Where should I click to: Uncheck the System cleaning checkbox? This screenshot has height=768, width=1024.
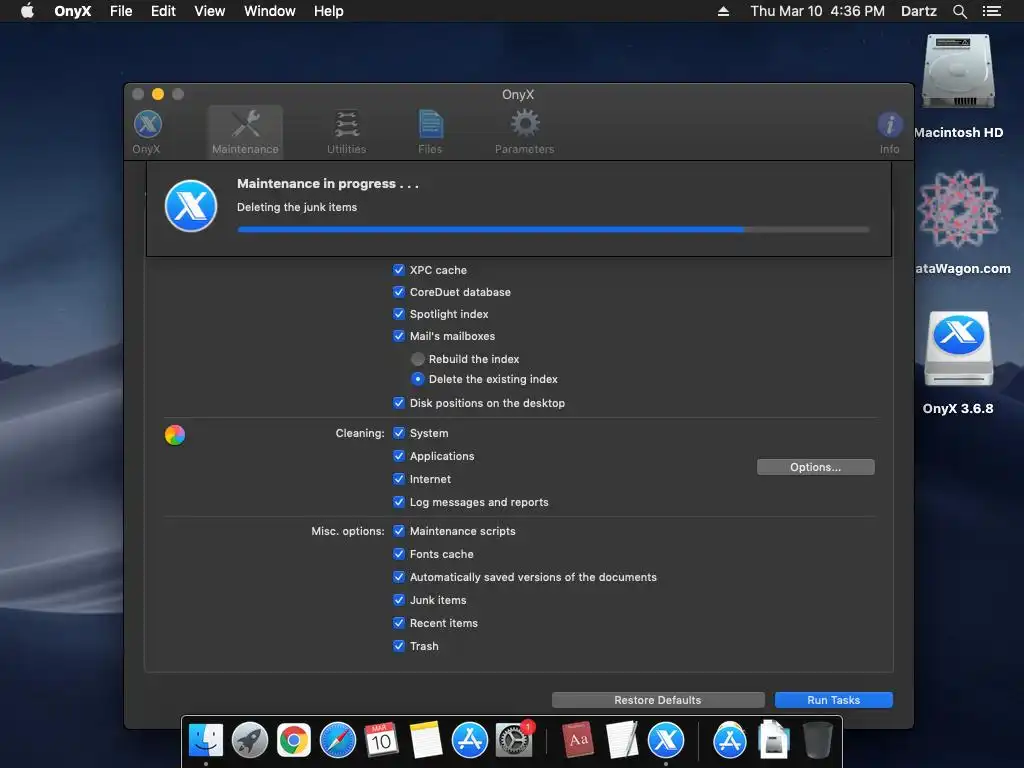coord(399,433)
